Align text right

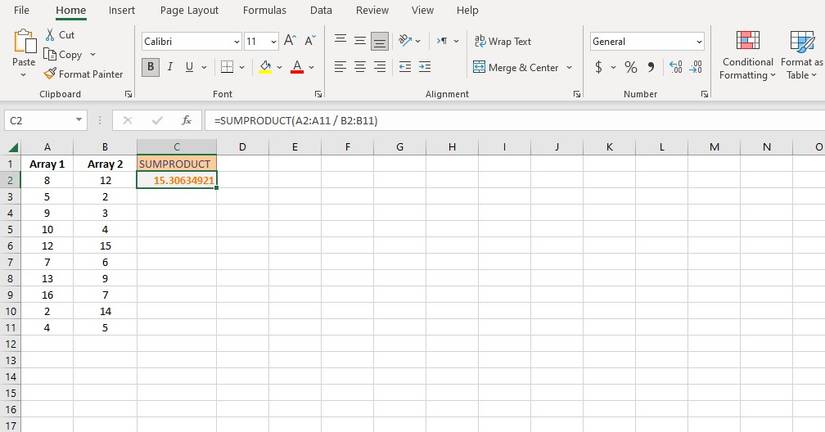(379, 67)
